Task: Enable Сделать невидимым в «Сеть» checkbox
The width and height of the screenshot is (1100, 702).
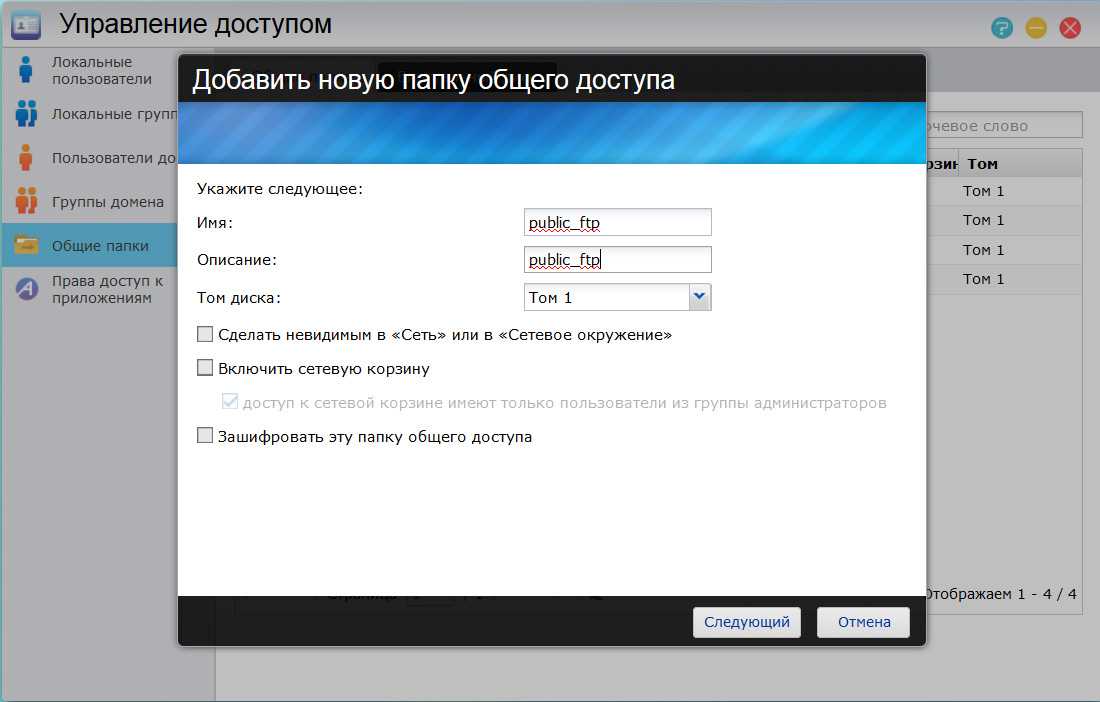Action: point(205,335)
